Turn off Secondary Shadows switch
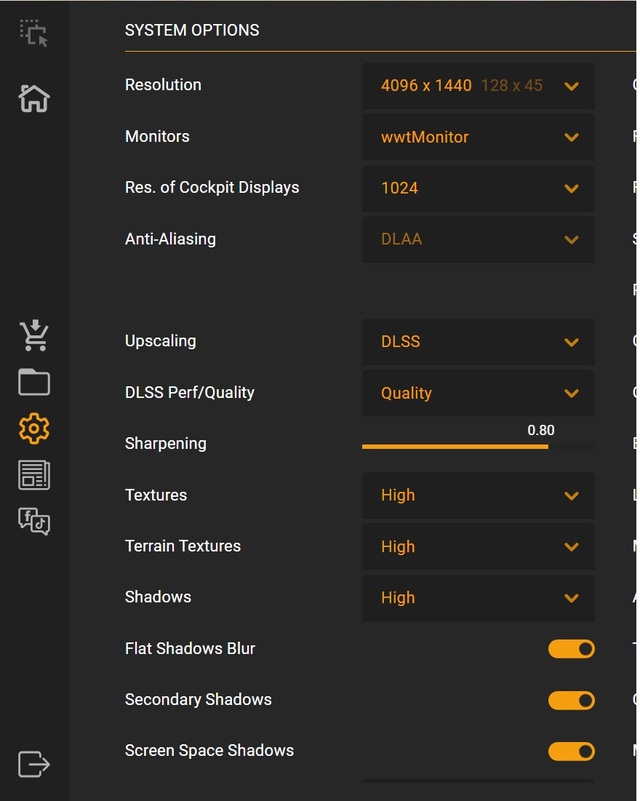 571,700
